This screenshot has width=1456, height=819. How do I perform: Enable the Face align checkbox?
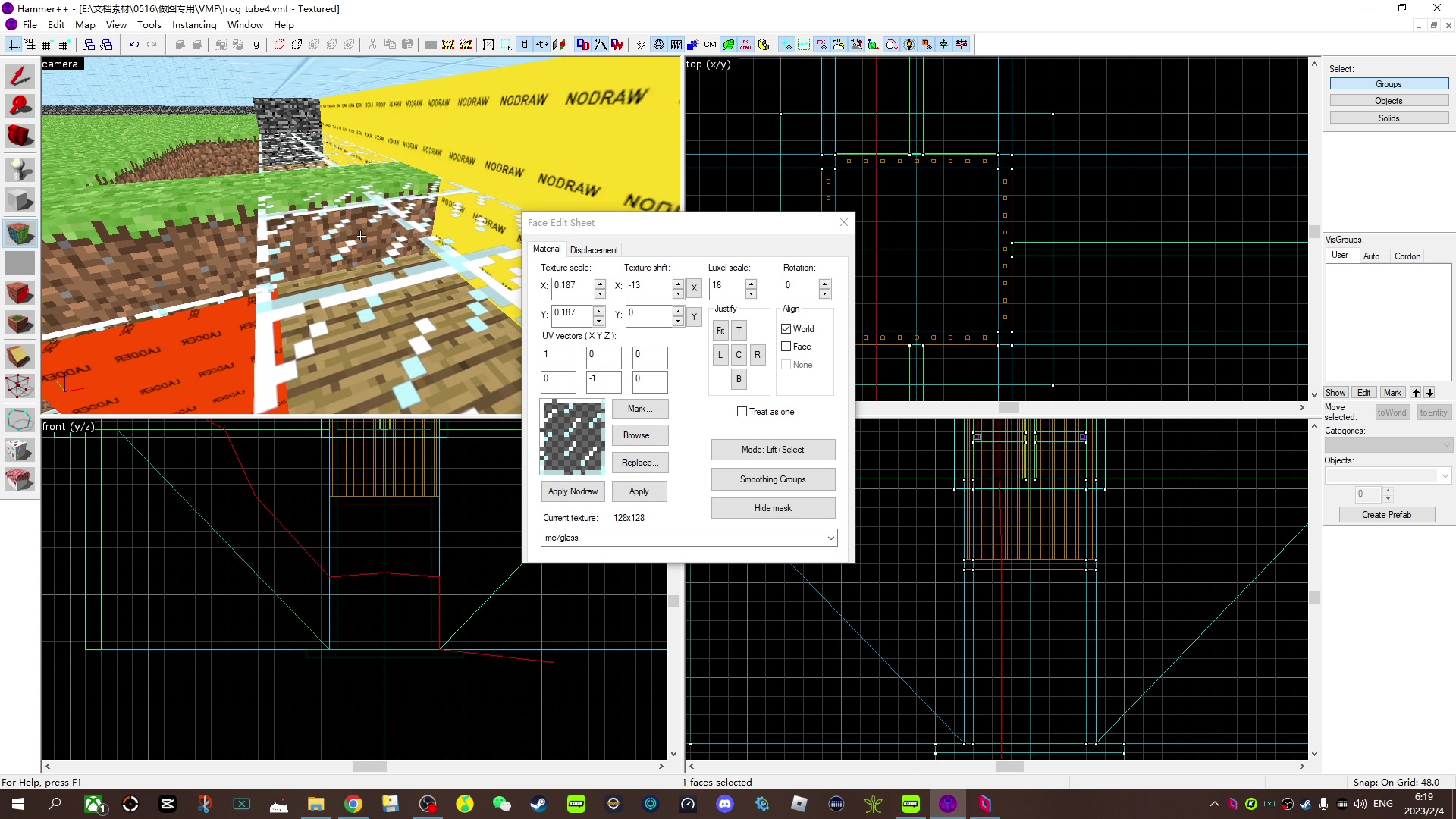click(786, 347)
